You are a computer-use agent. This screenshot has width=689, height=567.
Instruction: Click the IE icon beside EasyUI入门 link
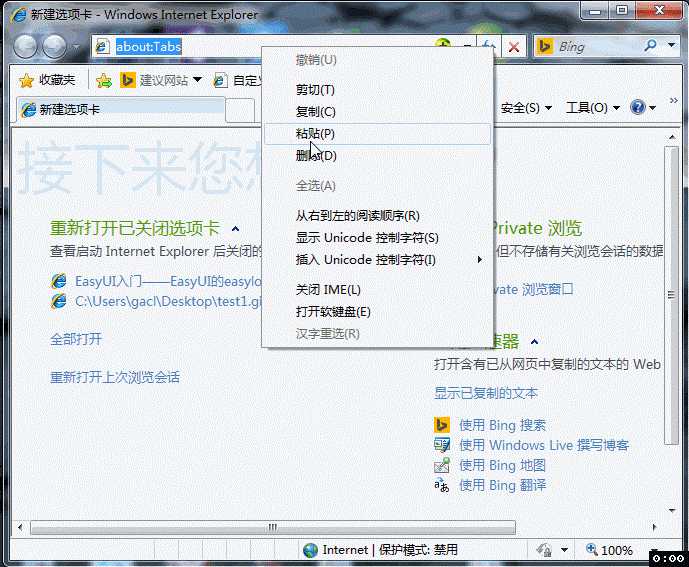coord(59,281)
